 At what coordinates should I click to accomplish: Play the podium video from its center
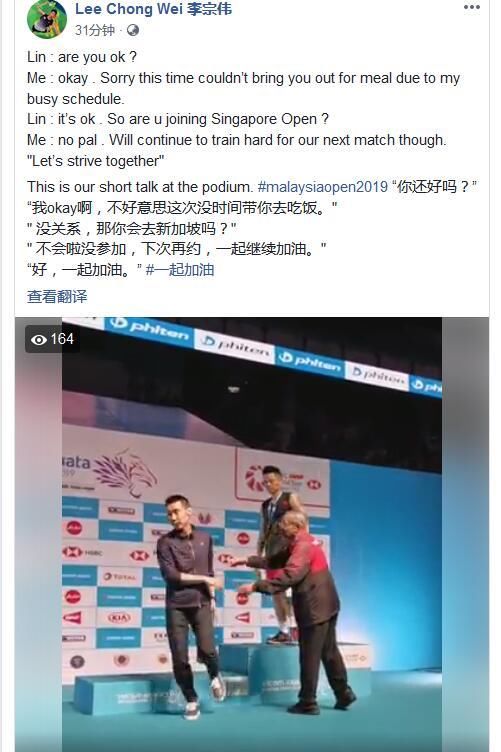point(252,534)
